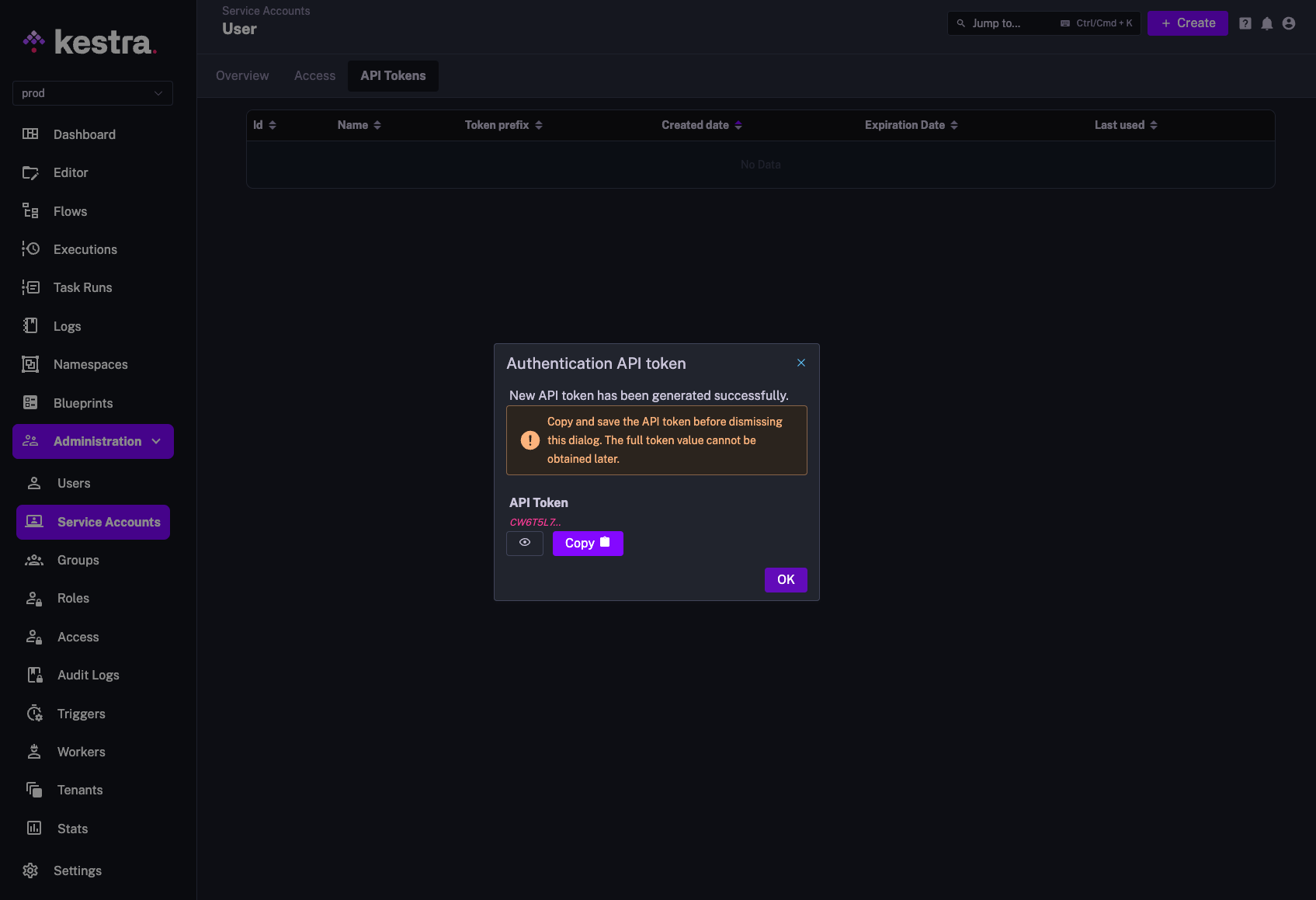The width and height of the screenshot is (1316, 900).
Task: Switch to the Overview tab
Action: click(241, 75)
